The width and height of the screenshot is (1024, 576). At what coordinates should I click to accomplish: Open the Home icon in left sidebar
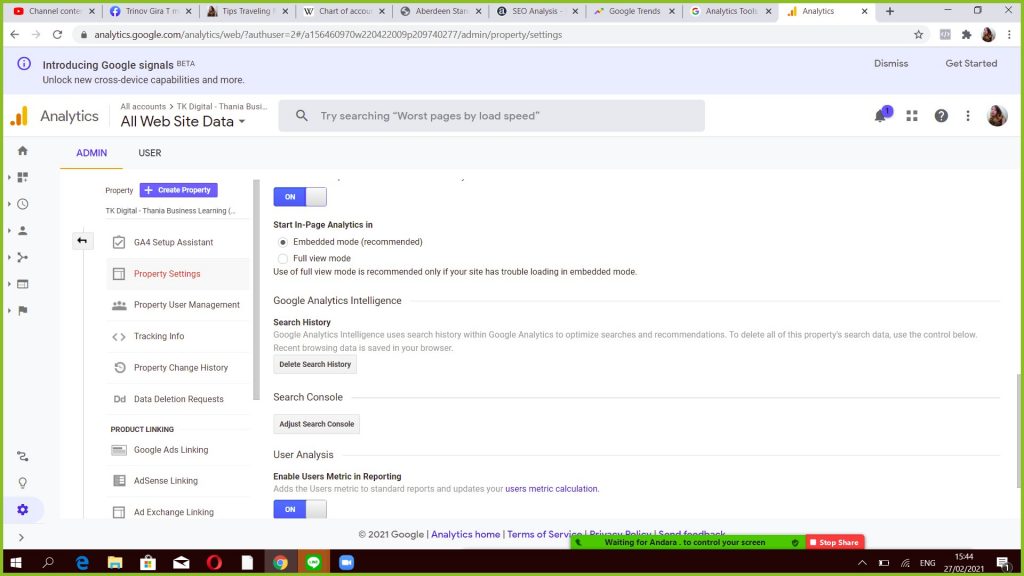(x=22, y=151)
